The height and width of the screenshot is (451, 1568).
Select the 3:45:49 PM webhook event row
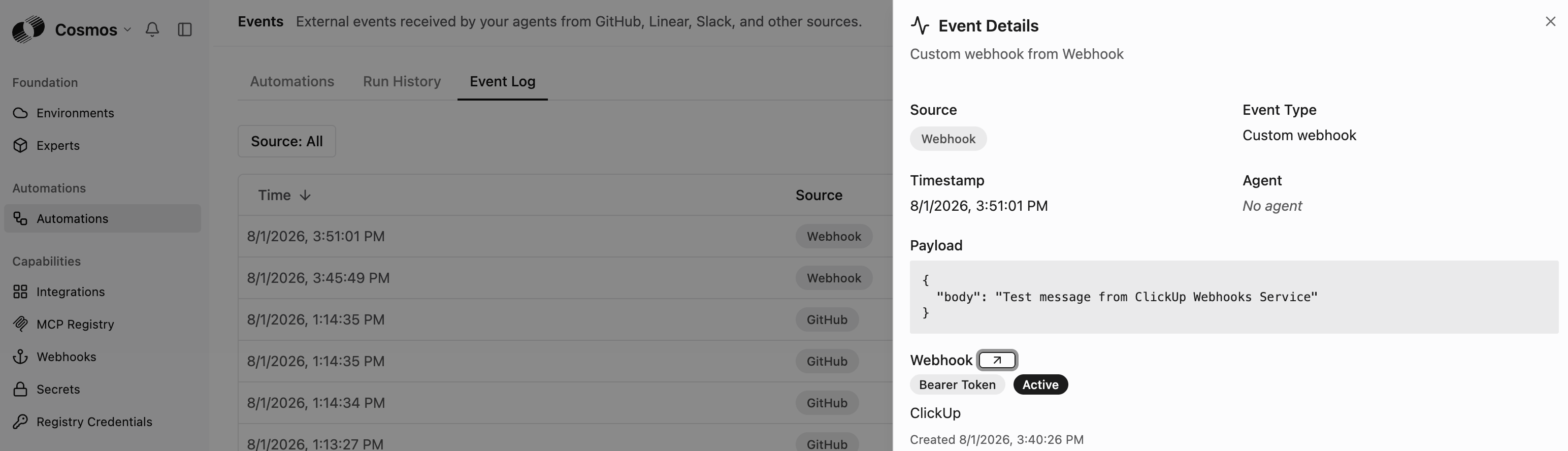(x=565, y=277)
